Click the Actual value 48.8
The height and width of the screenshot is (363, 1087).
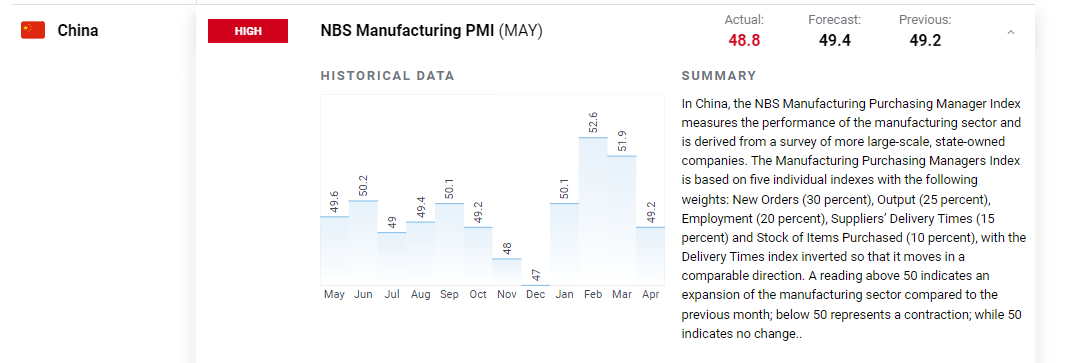(x=744, y=40)
